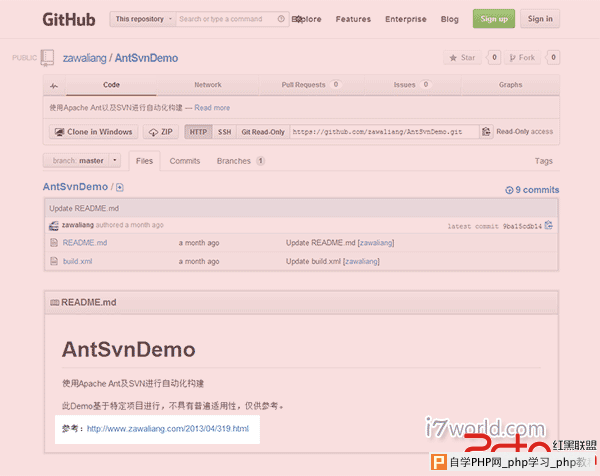Open zawaliang link in README.md commit message
The height and width of the screenshot is (476, 600).
376,243
